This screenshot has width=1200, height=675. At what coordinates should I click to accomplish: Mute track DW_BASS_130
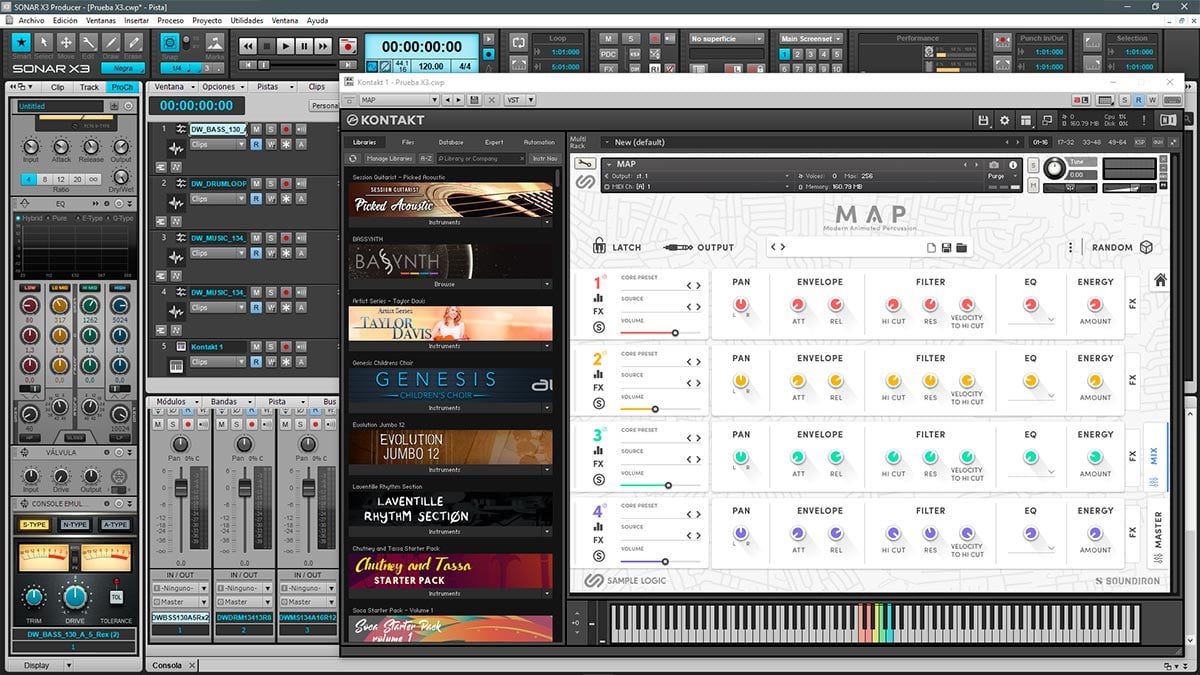point(256,129)
